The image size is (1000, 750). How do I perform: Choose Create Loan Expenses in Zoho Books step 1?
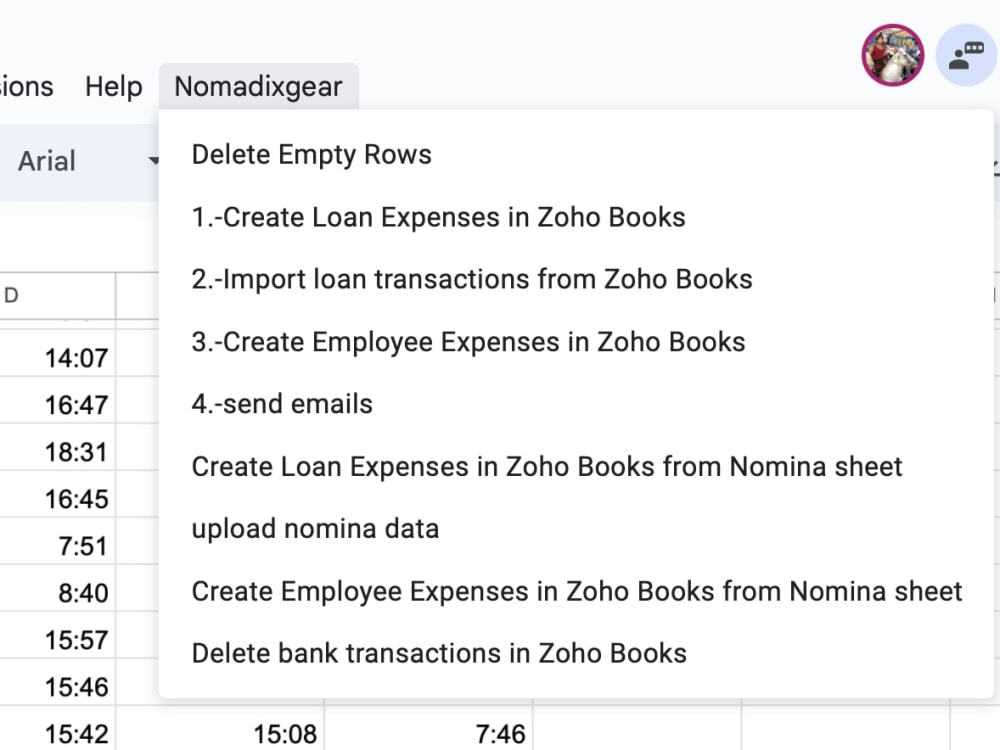438,217
